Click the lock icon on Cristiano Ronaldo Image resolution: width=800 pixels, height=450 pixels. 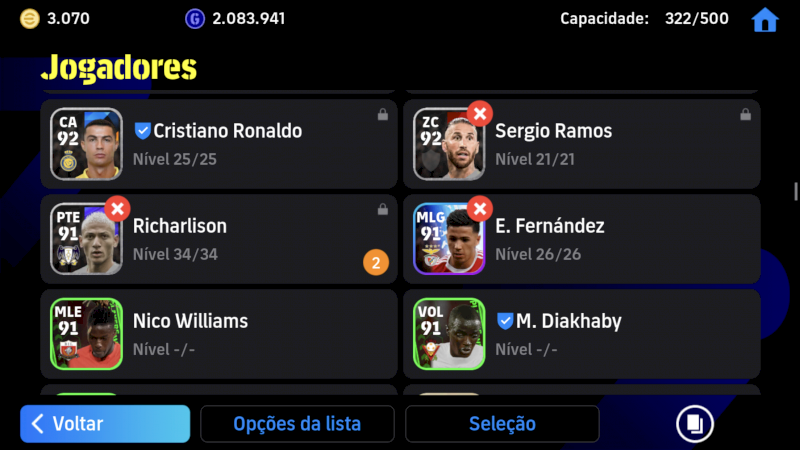(383, 115)
